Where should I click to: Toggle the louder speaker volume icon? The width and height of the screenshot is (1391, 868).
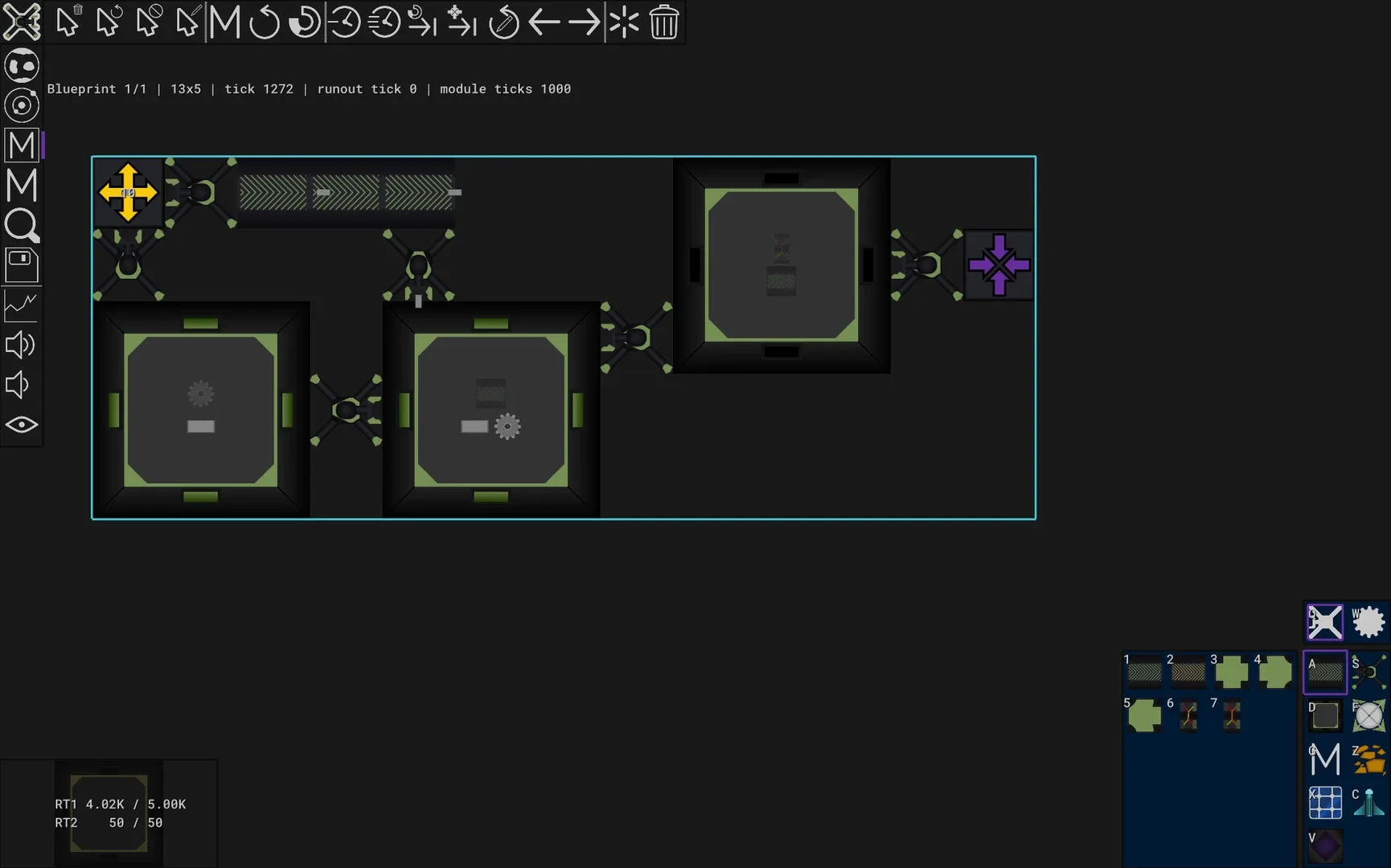20,345
